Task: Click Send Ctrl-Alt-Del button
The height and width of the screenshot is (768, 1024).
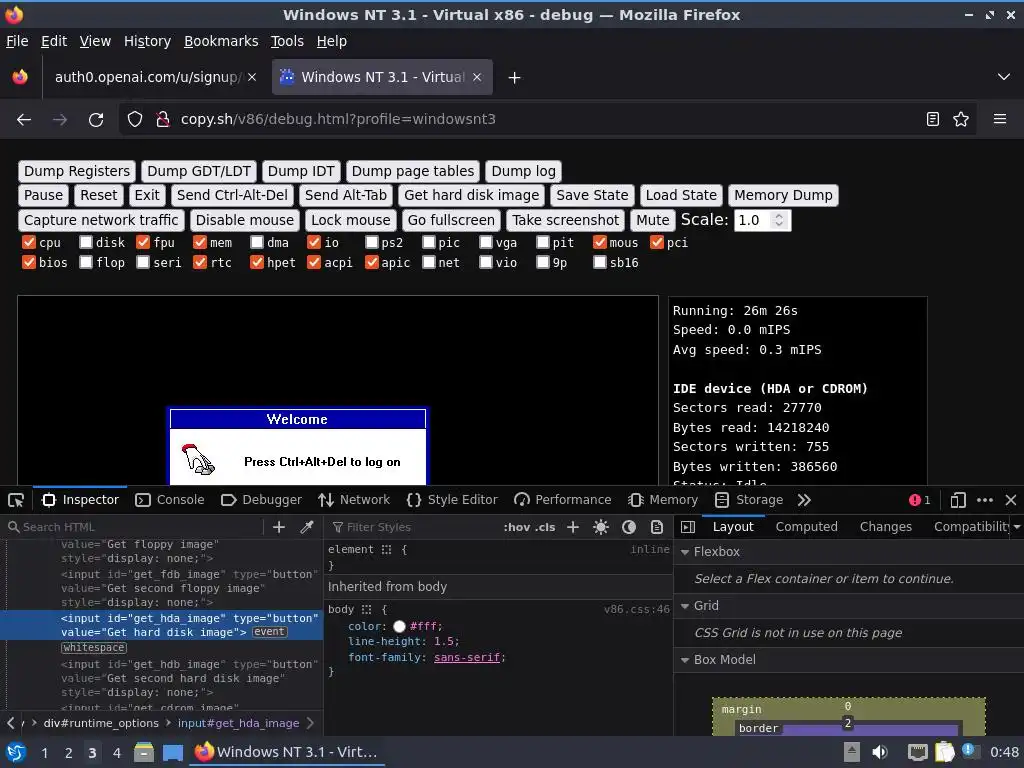Action: pos(232,195)
